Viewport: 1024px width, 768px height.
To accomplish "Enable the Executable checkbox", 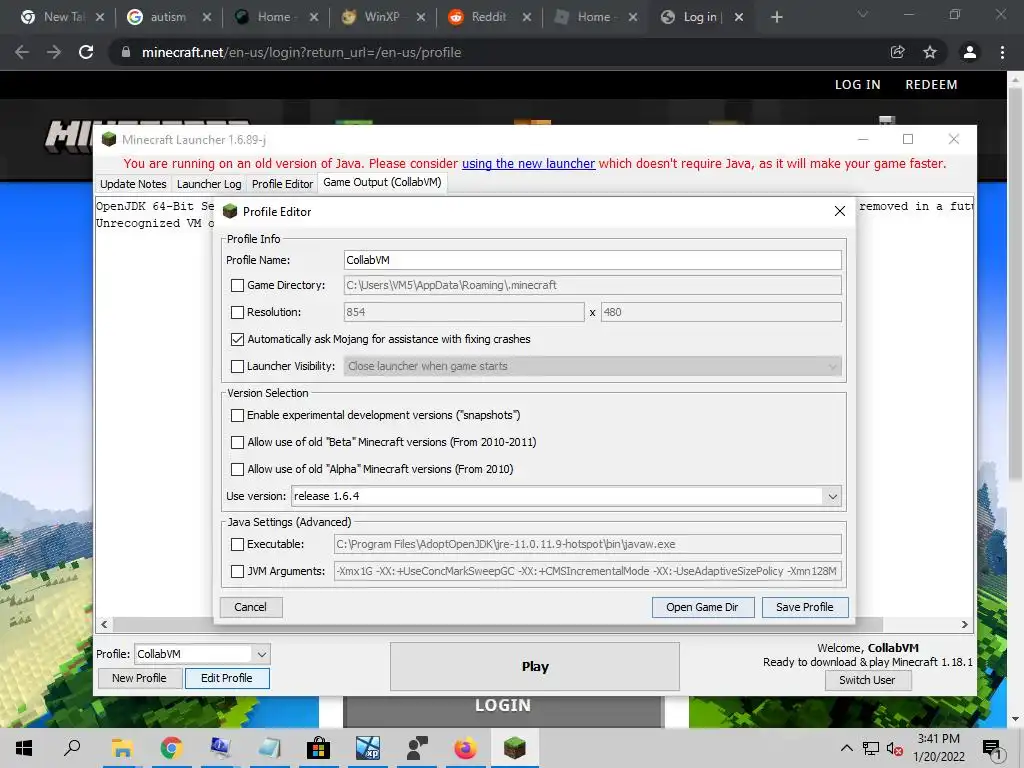I will click(x=238, y=544).
